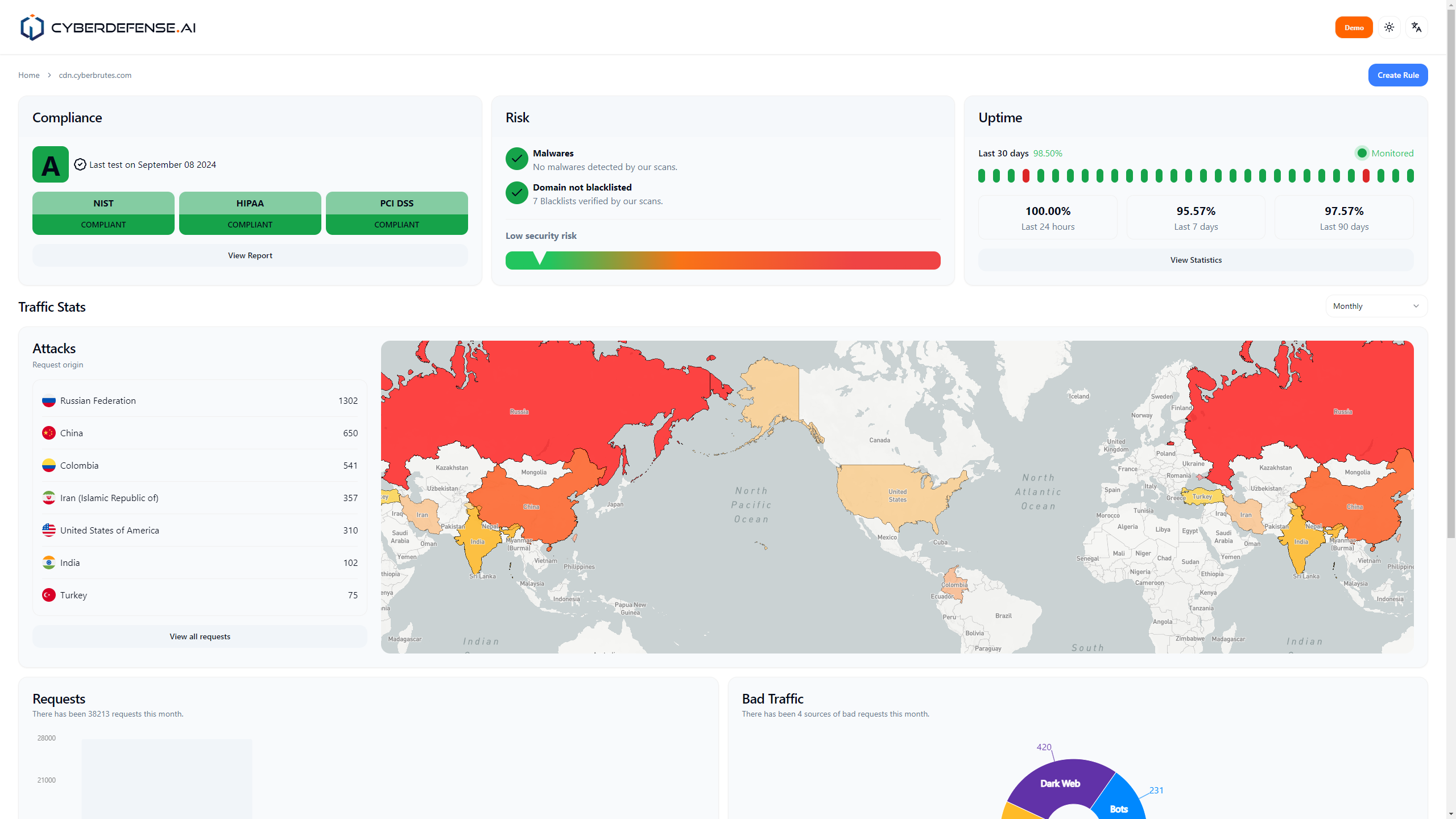Viewport: 1456px width, 819px height.
Task: Open View Statistics in Uptime panel
Action: [1196, 260]
